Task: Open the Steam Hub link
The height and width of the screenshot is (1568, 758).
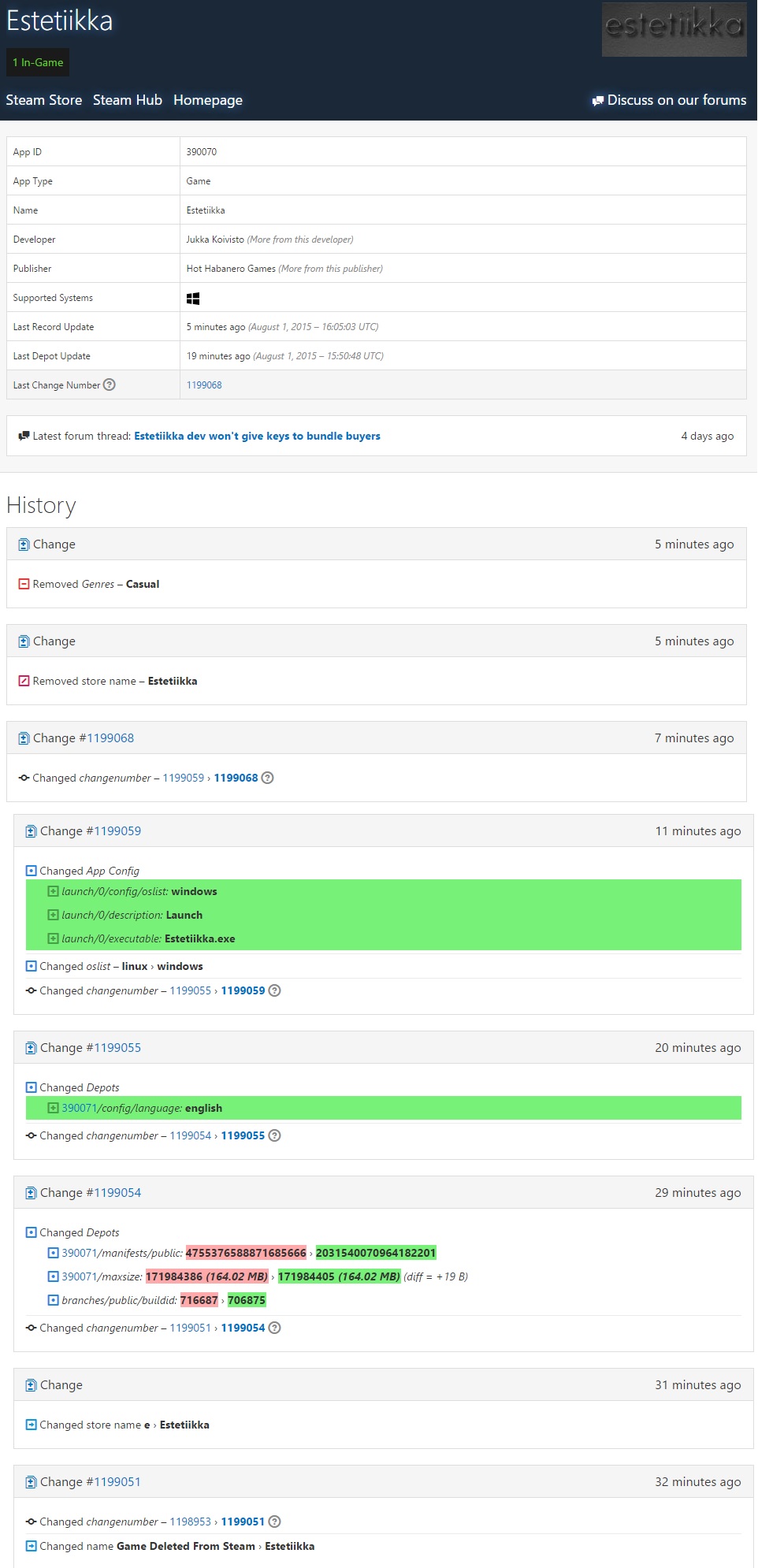Action: 128,100
